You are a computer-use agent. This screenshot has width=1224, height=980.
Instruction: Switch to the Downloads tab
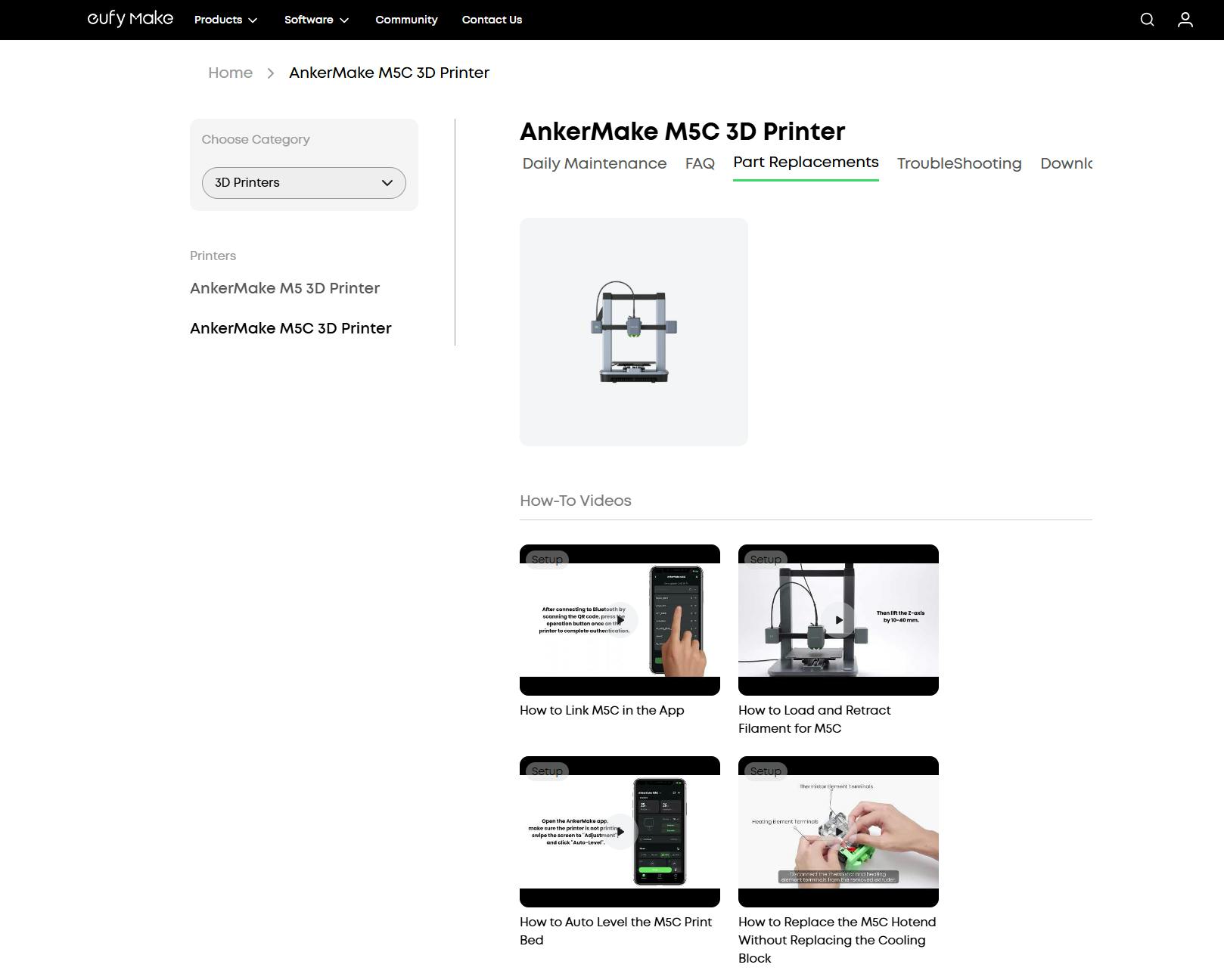[1066, 163]
